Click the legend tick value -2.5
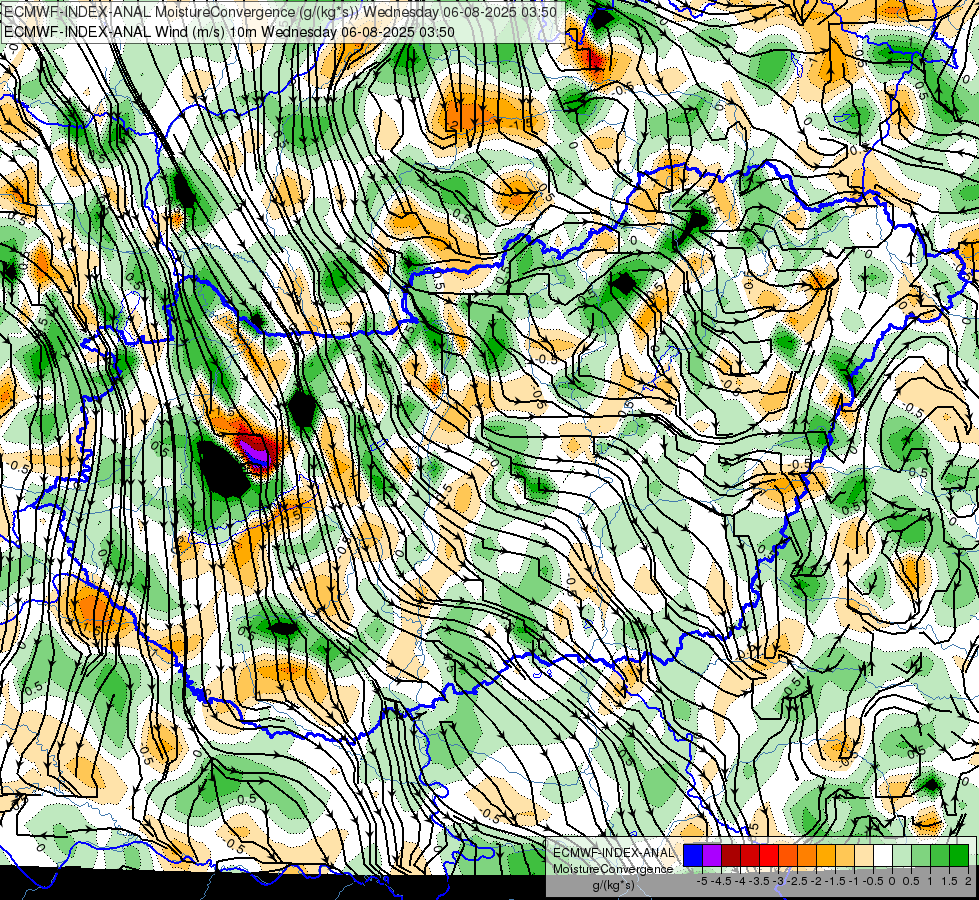The height and width of the screenshot is (900, 979). point(799,881)
